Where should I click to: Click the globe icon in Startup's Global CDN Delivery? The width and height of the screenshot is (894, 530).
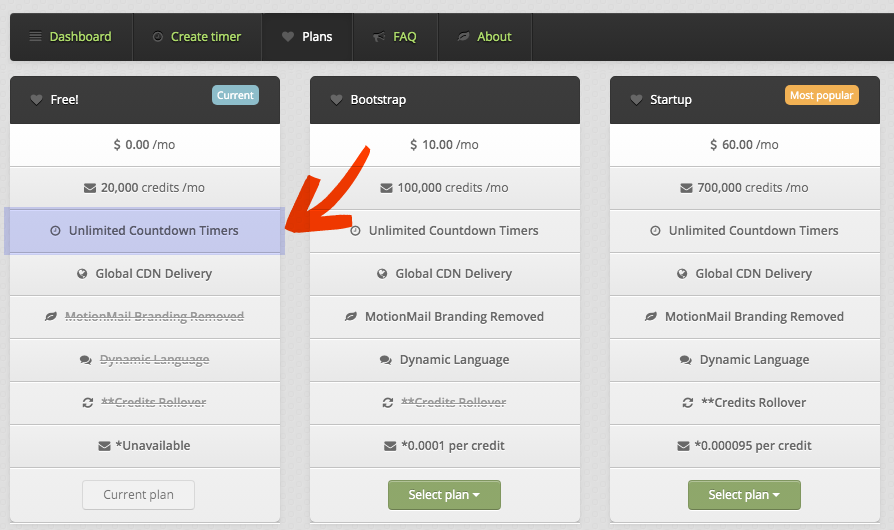pyautogui.click(x=682, y=274)
